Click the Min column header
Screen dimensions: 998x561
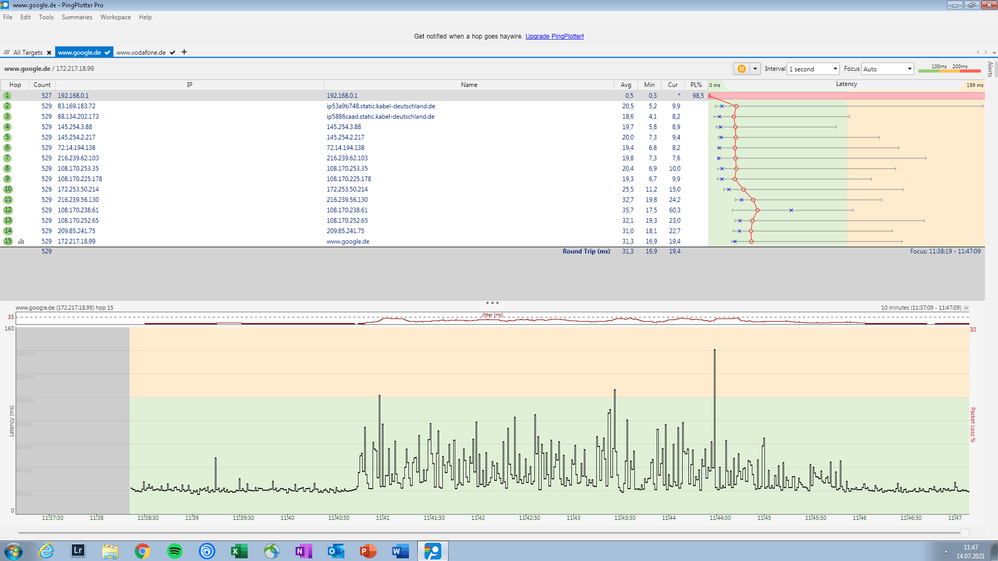649,85
